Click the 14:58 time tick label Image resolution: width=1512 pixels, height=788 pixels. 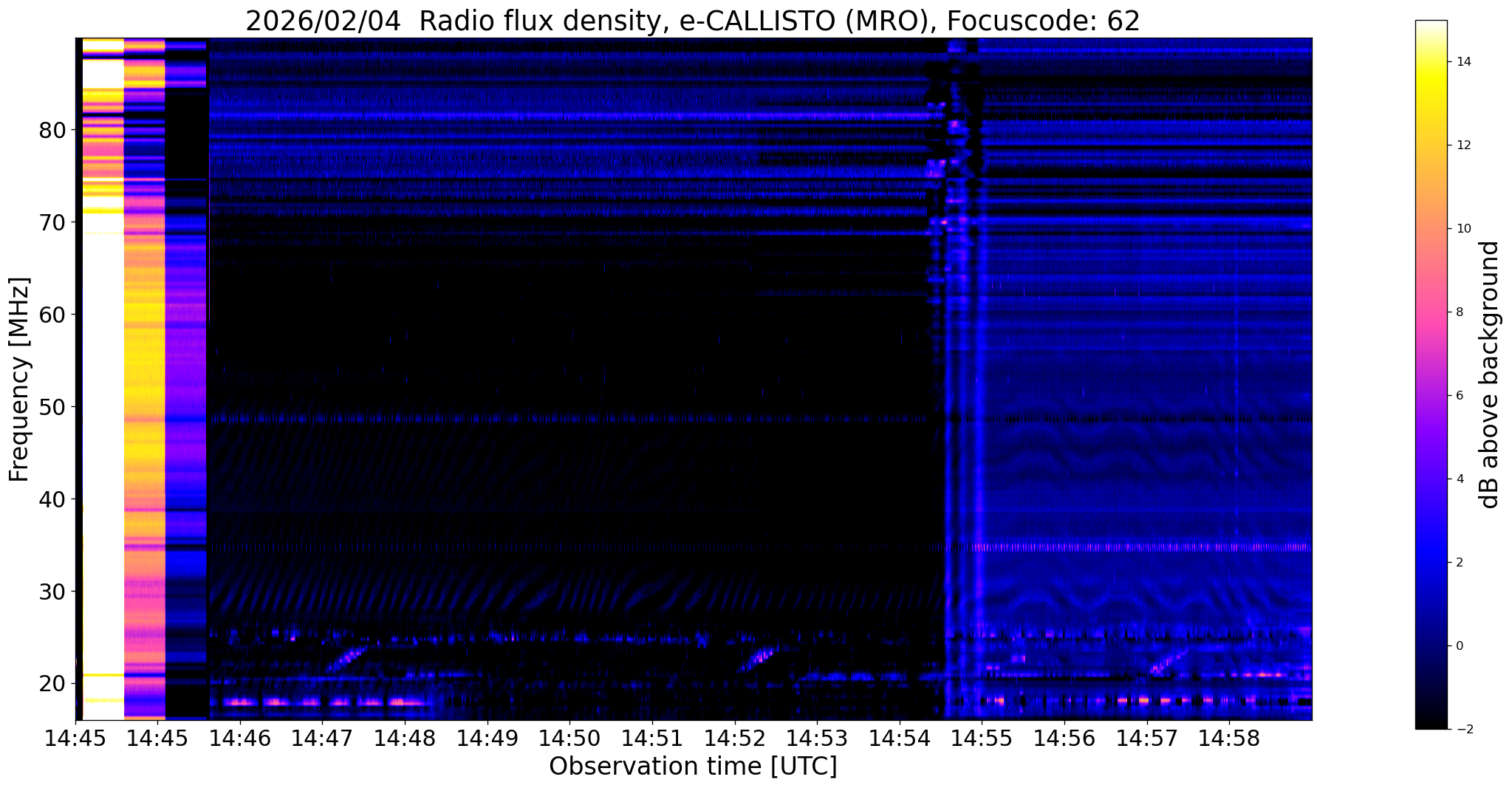click(x=1229, y=738)
